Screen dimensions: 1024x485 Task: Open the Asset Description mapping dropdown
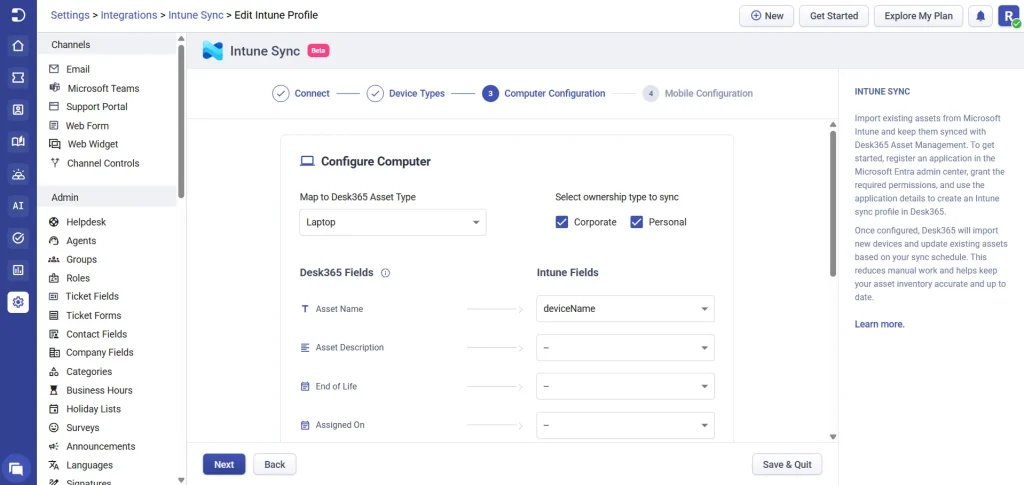(x=625, y=348)
